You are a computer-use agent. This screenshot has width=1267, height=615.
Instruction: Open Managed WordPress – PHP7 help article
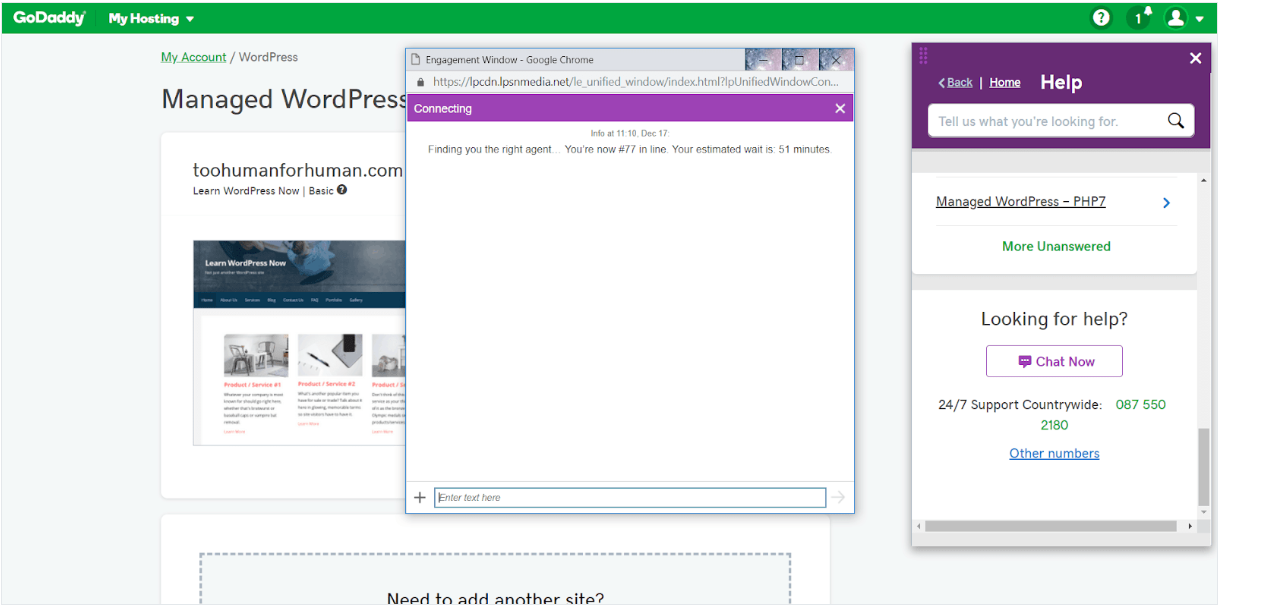coord(1021,202)
